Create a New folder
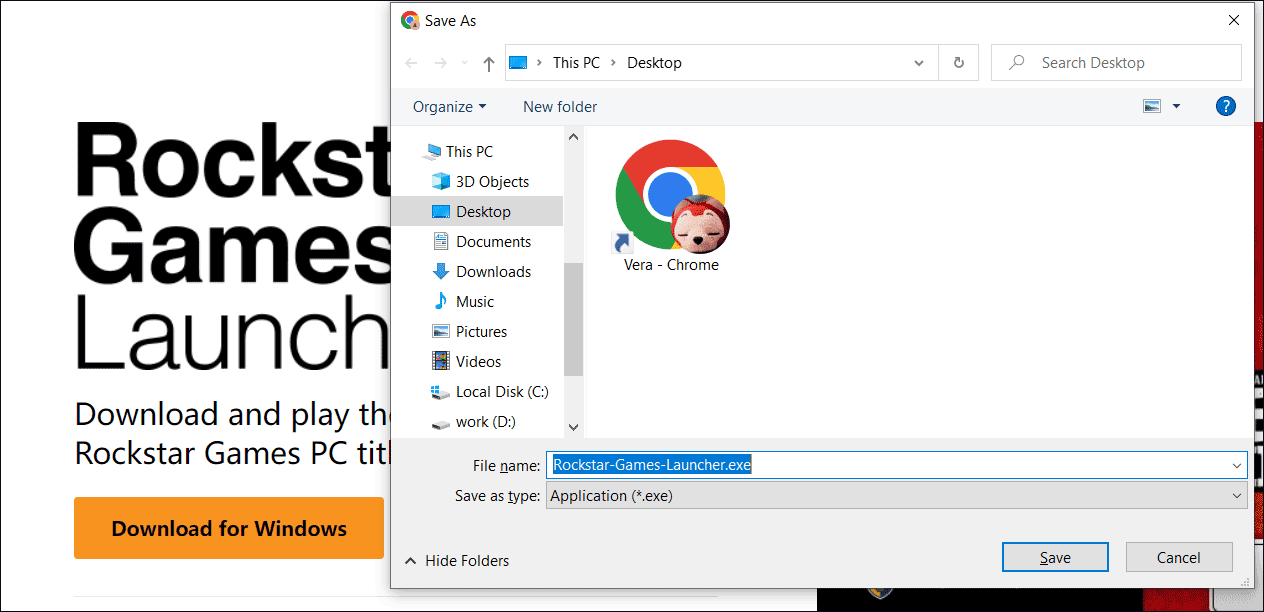This screenshot has height=612, width=1264. tap(560, 106)
